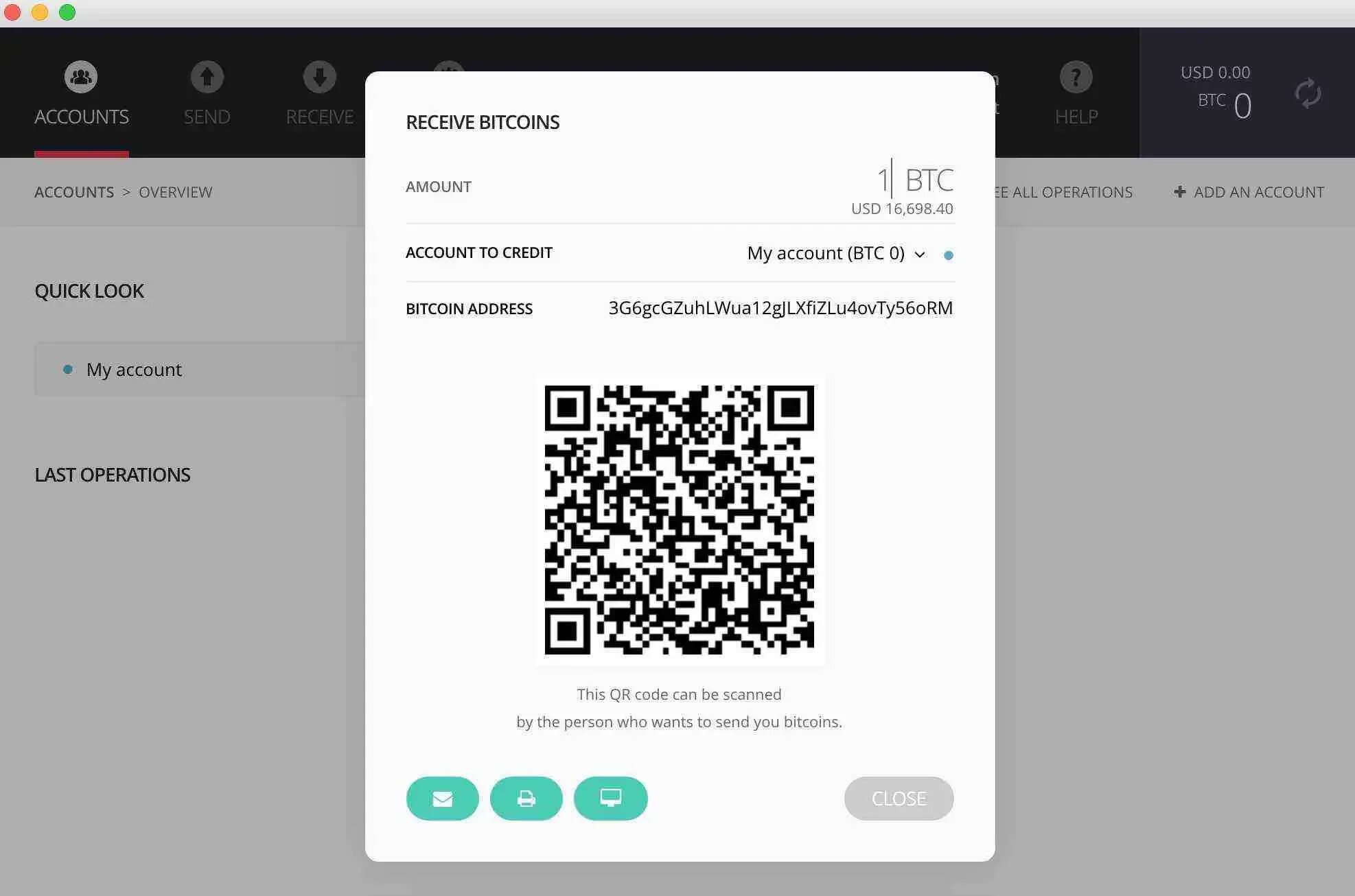1355x896 pixels.
Task: Click the QR code image thumbnail
Action: pyautogui.click(x=680, y=520)
